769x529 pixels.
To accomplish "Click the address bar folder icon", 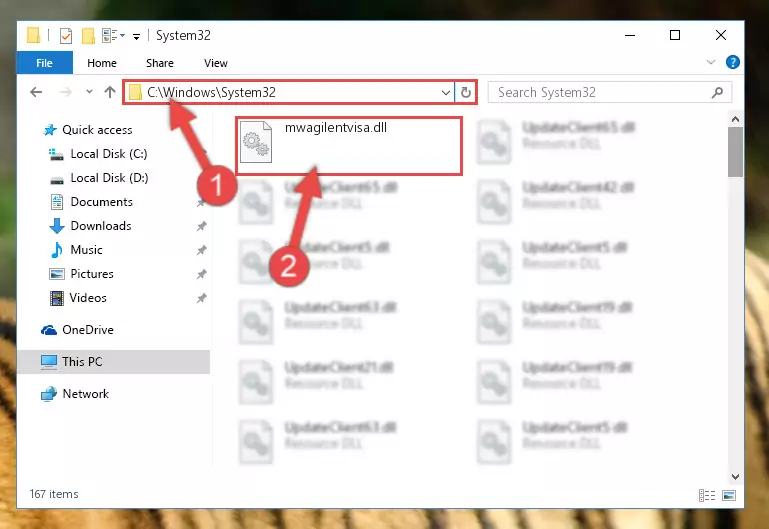I will click(134, 92).
